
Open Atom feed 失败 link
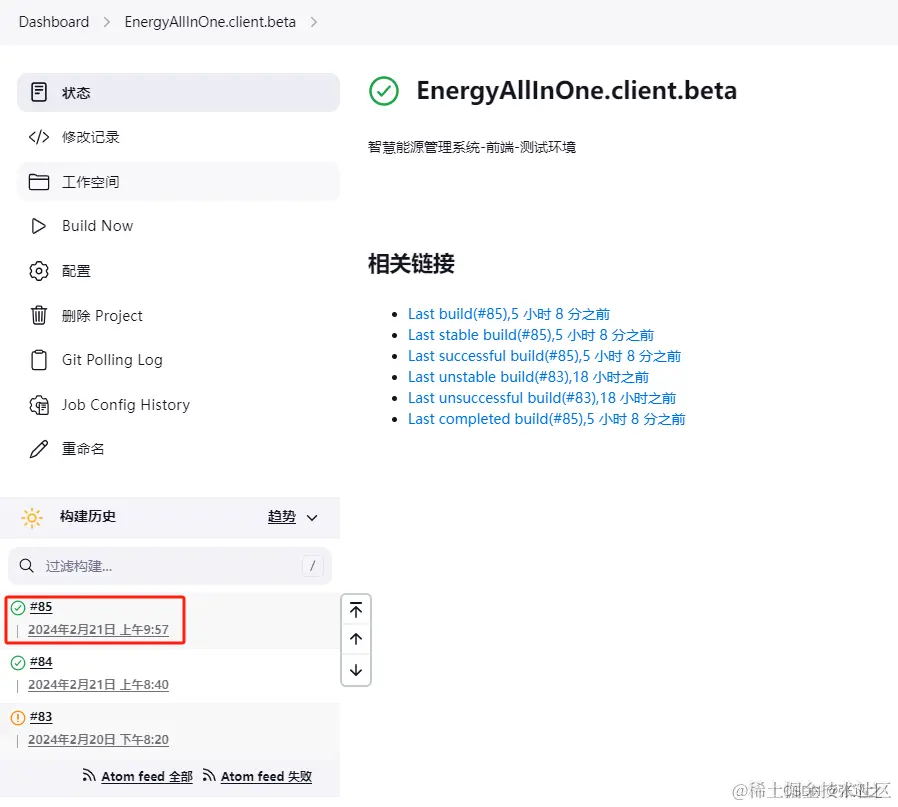pos(266,777)
